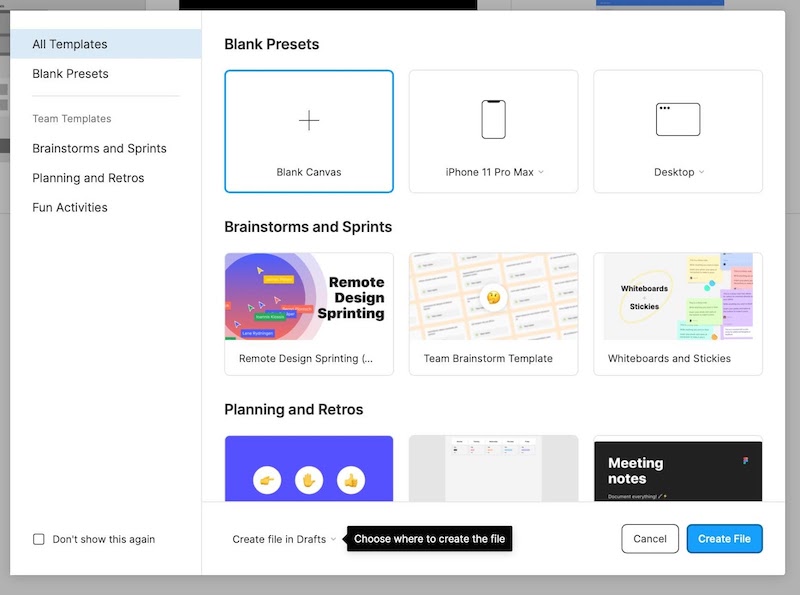
Task: Select the iPhone device outline icon
Action: pyautogui.click(x=493, y=120)
